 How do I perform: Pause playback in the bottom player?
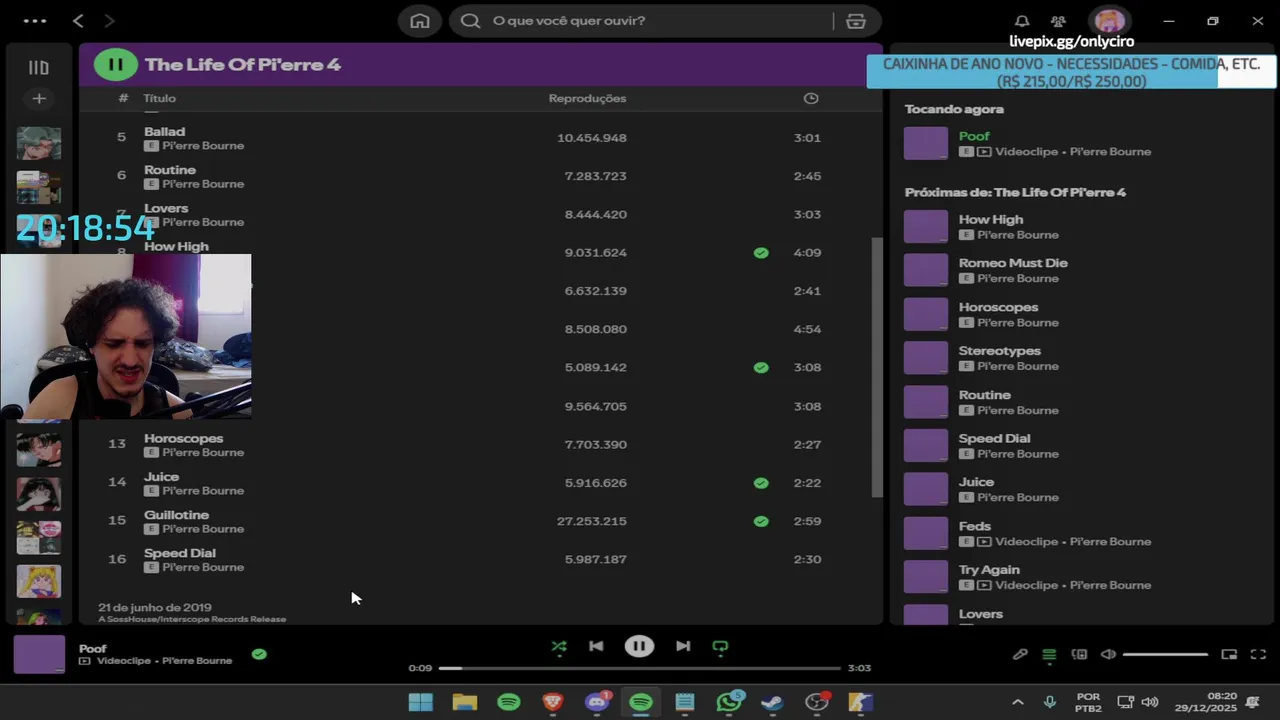tap(639, 646)
